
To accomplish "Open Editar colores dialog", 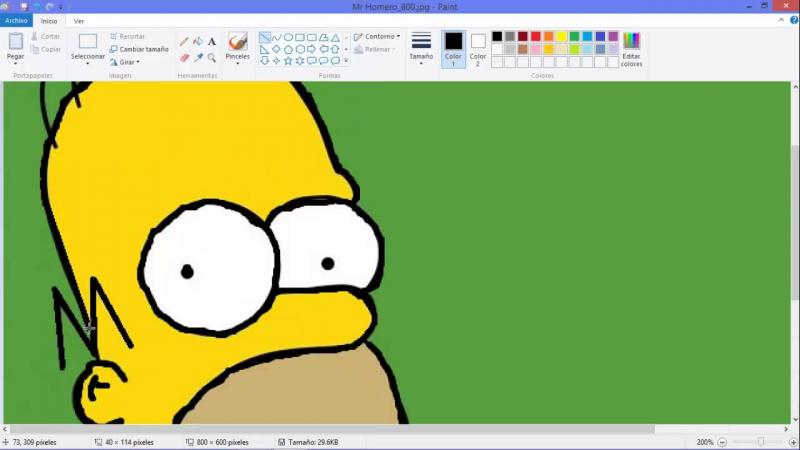I will 631,49.
